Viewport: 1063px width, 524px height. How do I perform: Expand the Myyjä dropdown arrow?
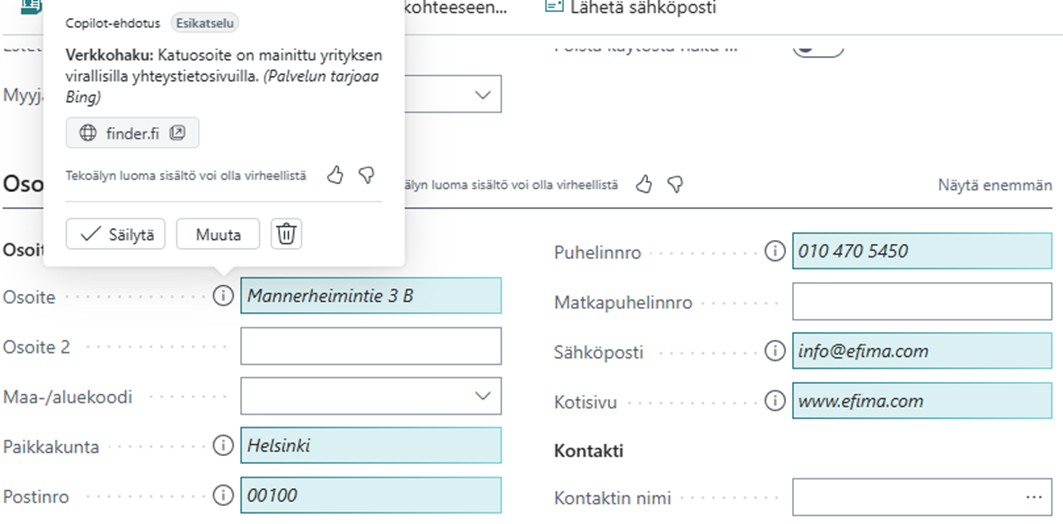pyautogui.click(x=483, y=95)
